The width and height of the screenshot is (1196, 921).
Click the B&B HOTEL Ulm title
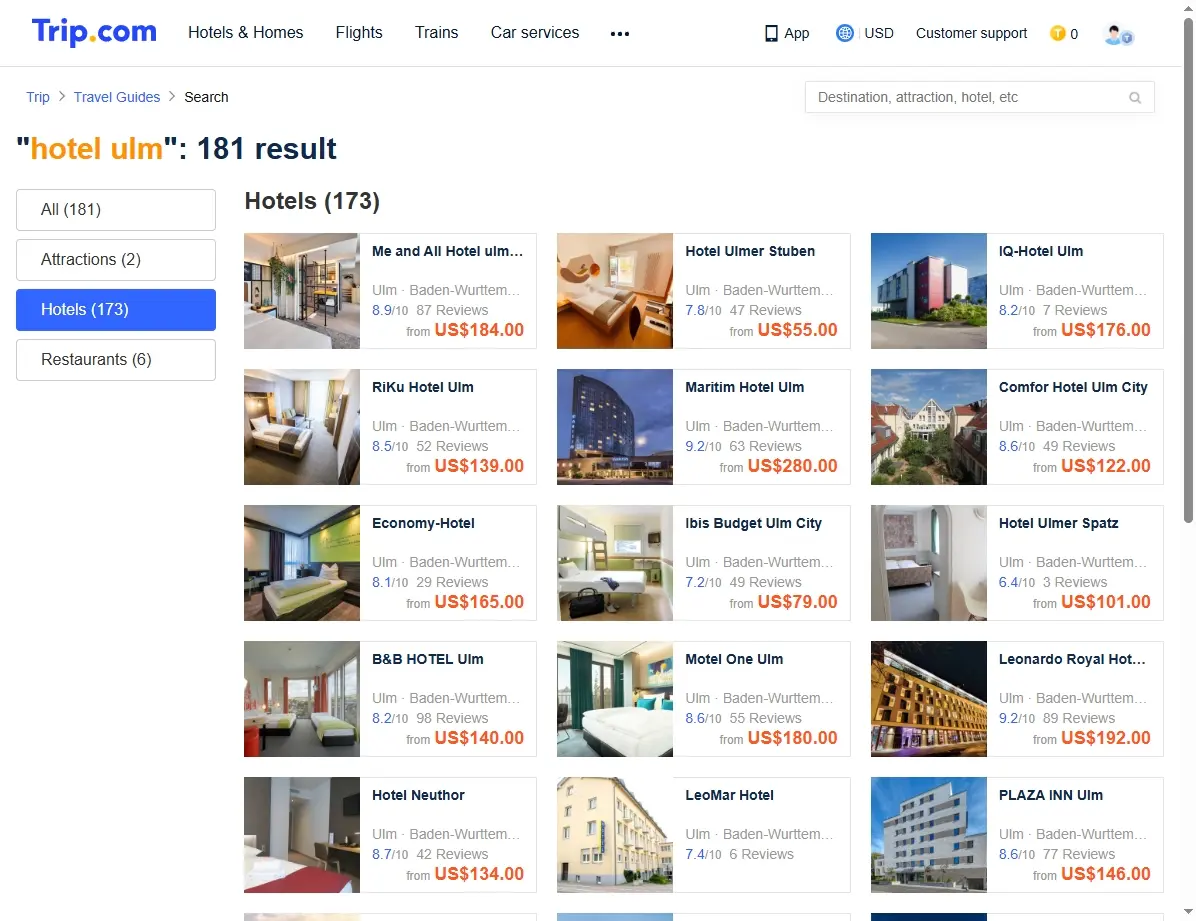click(427, 659)
